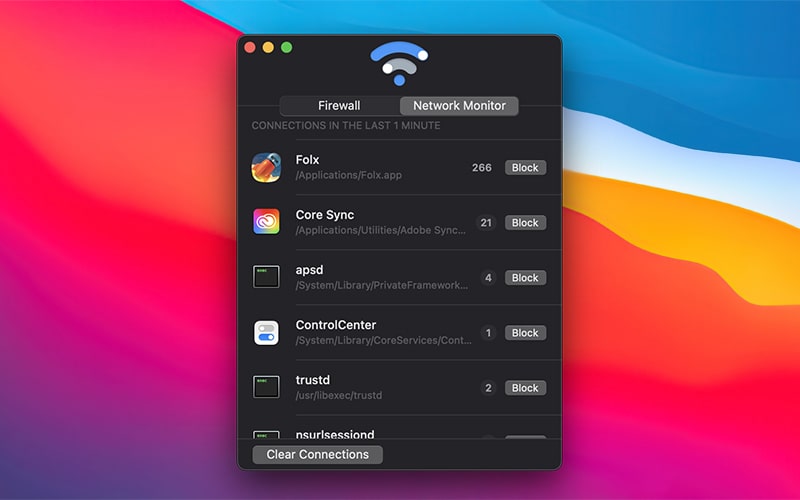Block the Folx application
This screenshot has width=800, height=500.
pyautogui.click(x=525, y=168)
